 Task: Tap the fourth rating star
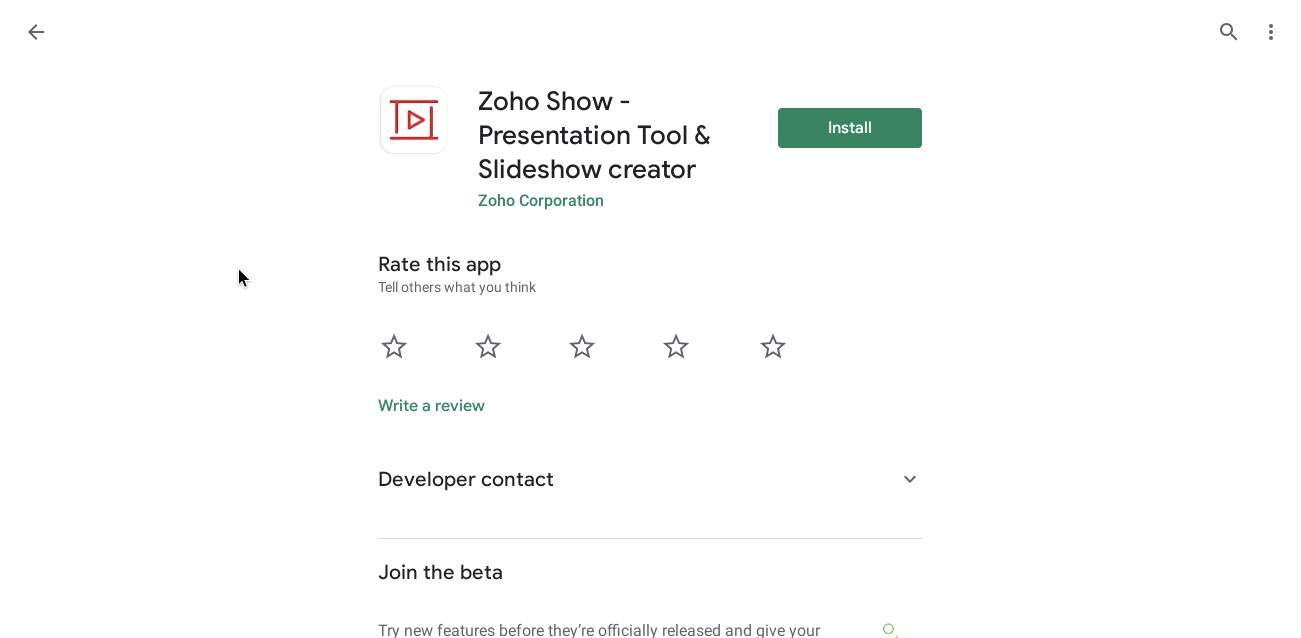[x=676, y=347]
